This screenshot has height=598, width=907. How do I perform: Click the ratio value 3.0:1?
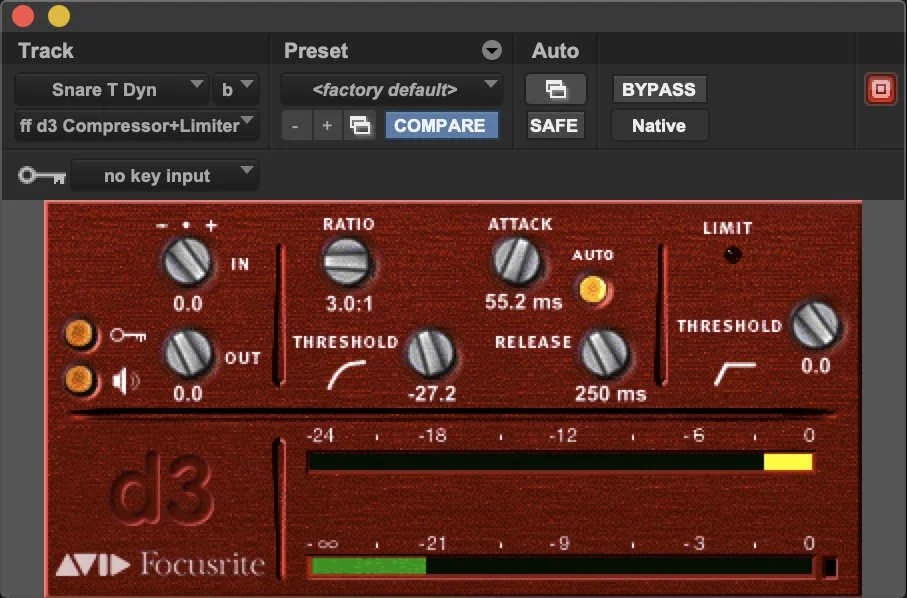349,304
